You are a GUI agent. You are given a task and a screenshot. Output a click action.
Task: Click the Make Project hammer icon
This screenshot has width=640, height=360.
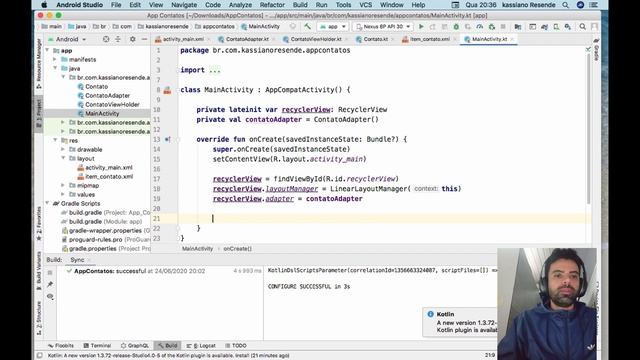(x=307, y=27)
